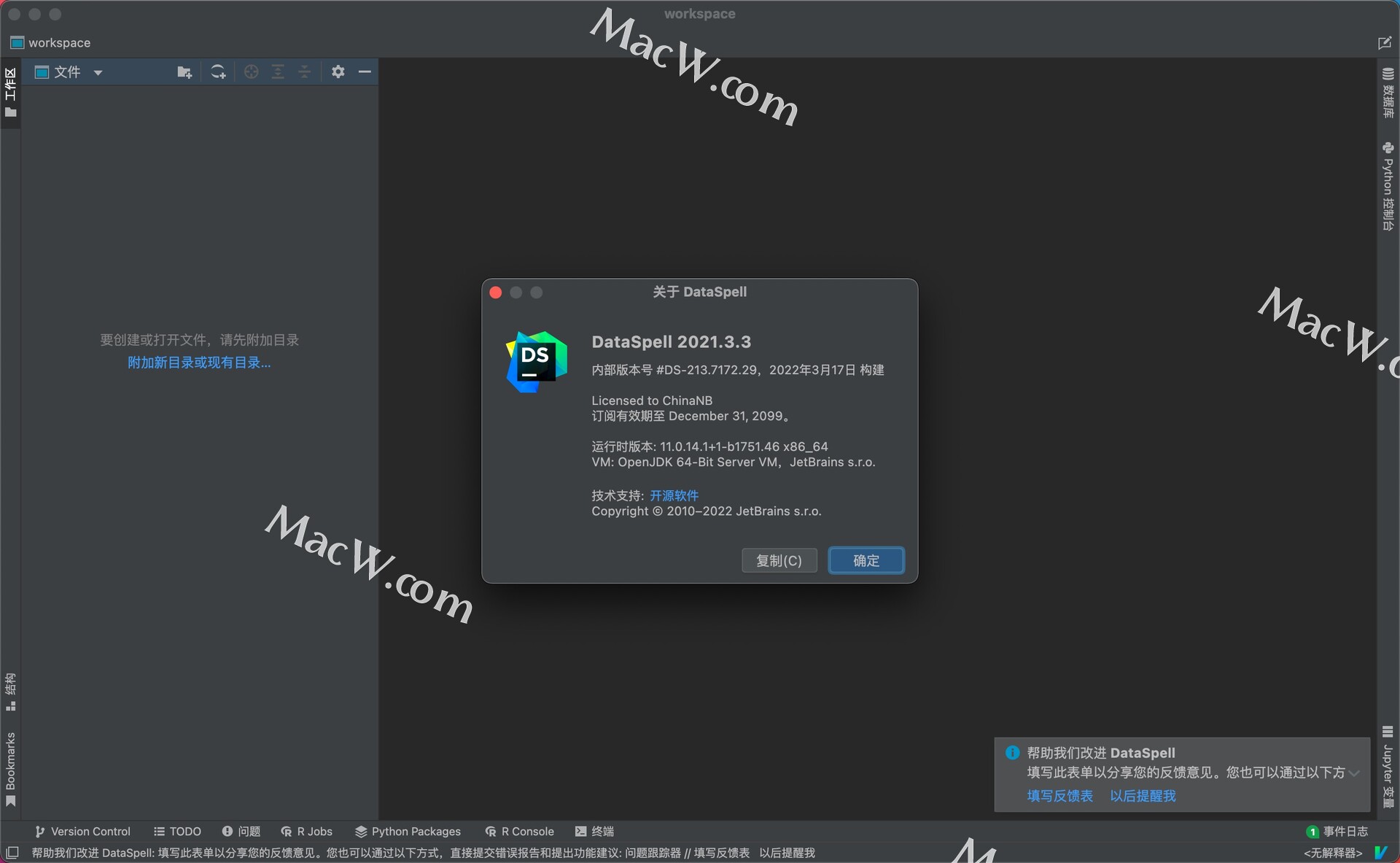
Task: Open the Bookmarks tool window
Action: tap(10, 770)
